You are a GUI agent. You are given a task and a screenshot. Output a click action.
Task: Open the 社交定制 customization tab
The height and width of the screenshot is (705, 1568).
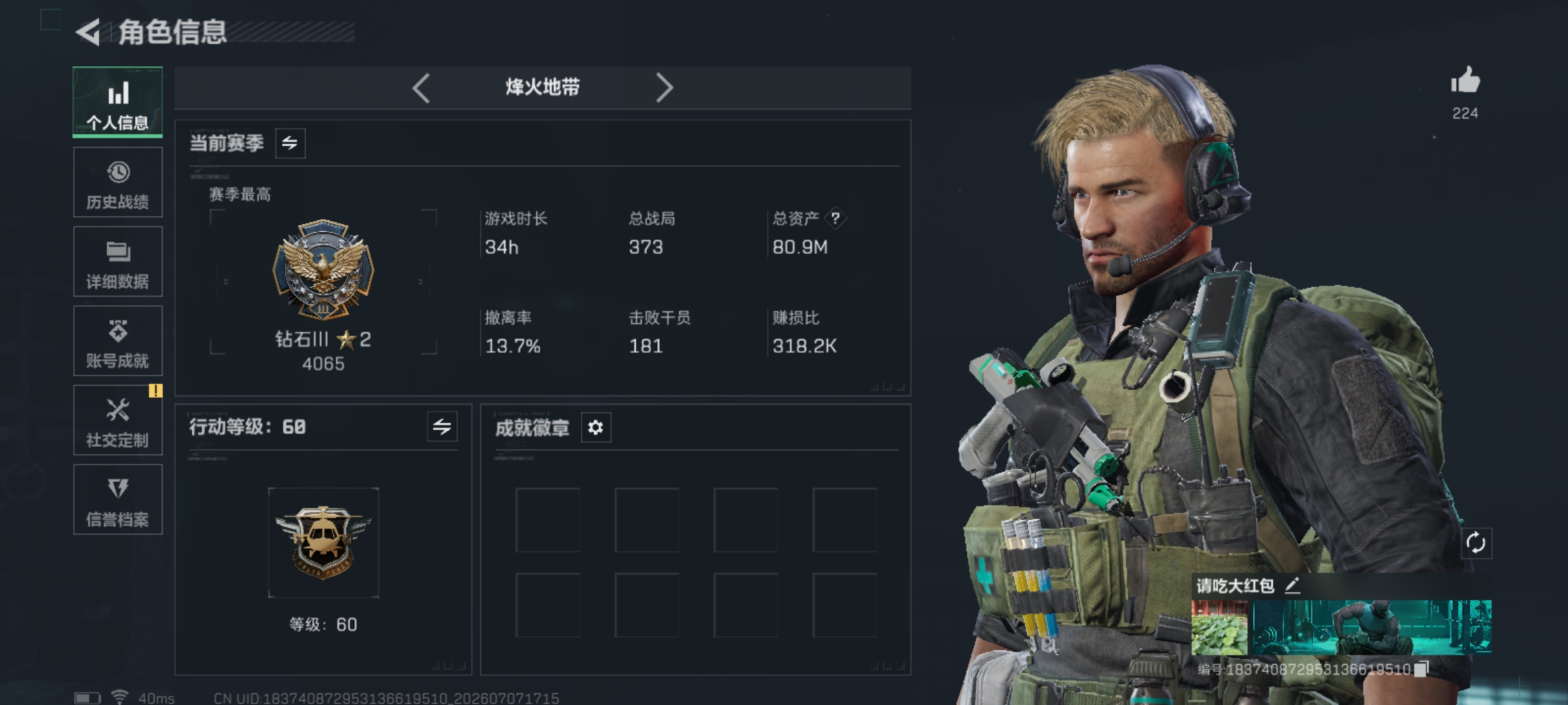click(x=118, y=420)
